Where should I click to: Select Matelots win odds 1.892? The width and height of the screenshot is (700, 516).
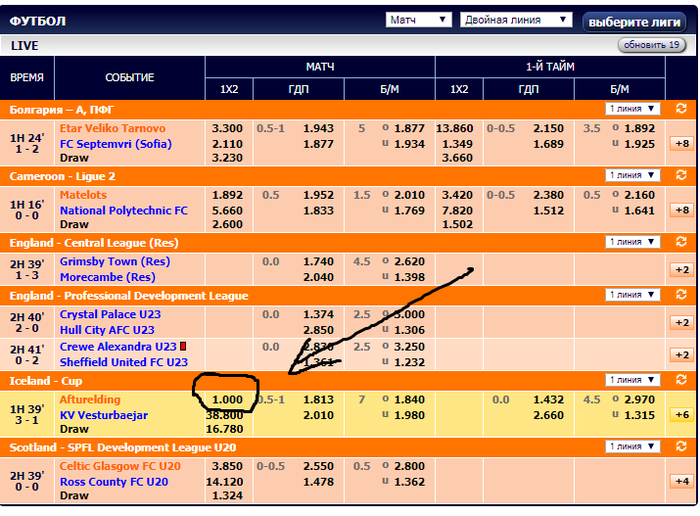[x=227, y=195]
